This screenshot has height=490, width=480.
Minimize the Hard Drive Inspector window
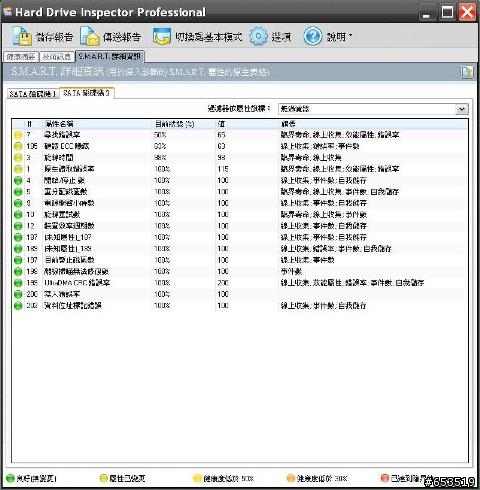[x=427, y=13]
